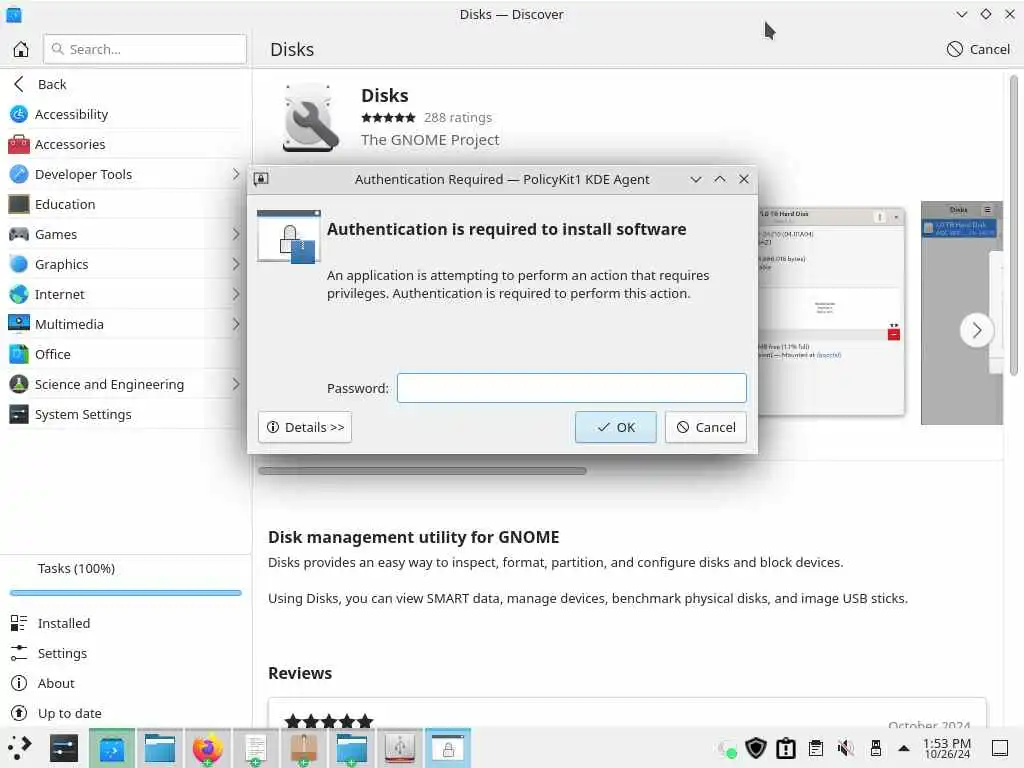Screen dimensions: 1024x768
Task: Expand the Internet subcategory arrow
Action: pos(236,295)
